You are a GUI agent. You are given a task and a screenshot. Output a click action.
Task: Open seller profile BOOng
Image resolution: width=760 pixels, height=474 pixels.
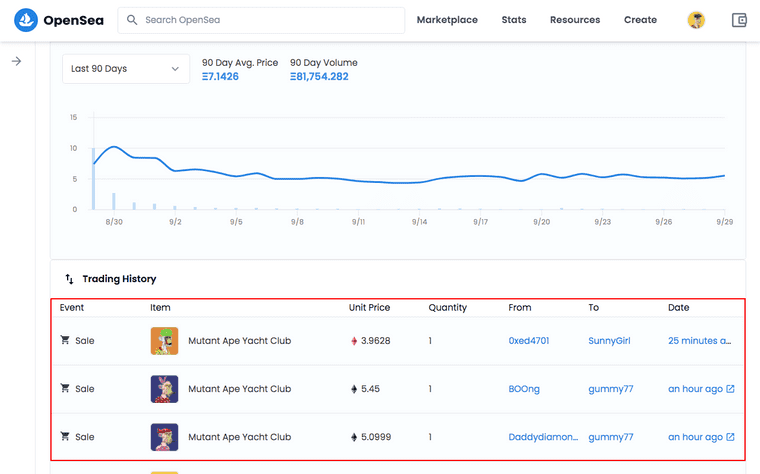click(524, 389)
